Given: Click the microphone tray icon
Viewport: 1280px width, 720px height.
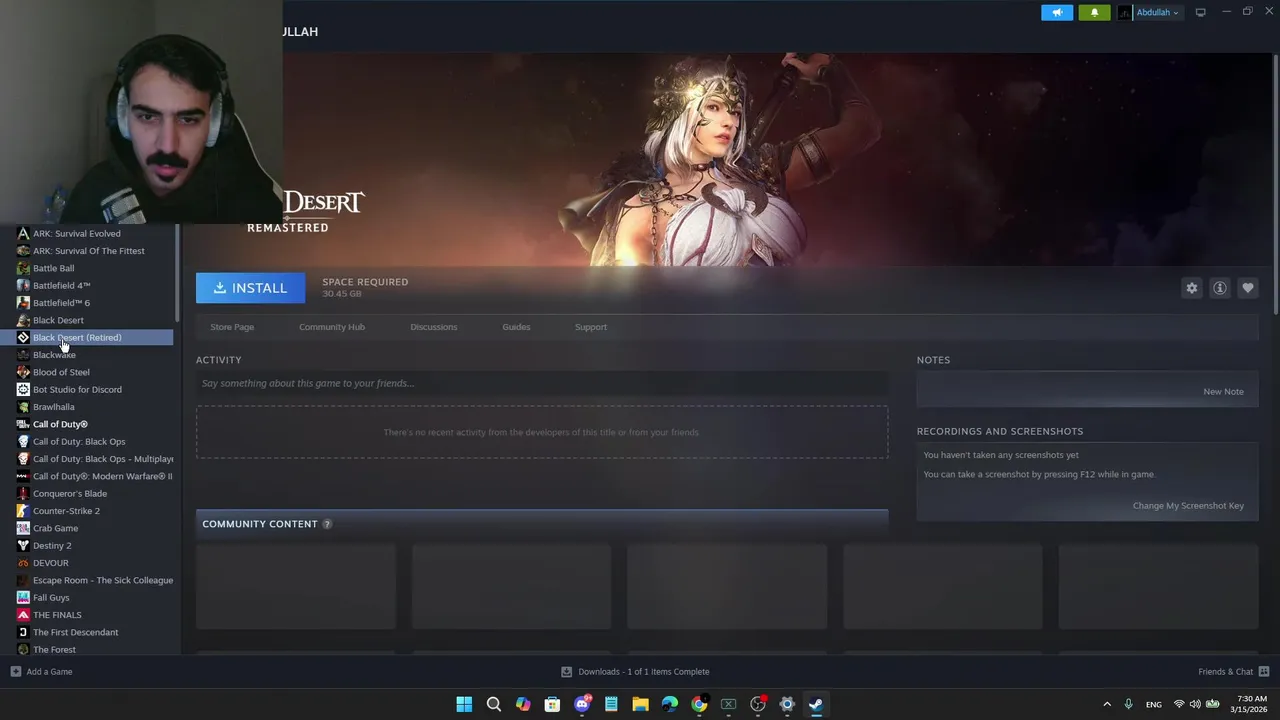Looking at the screenshot, I should click(x=1128, y=704).
